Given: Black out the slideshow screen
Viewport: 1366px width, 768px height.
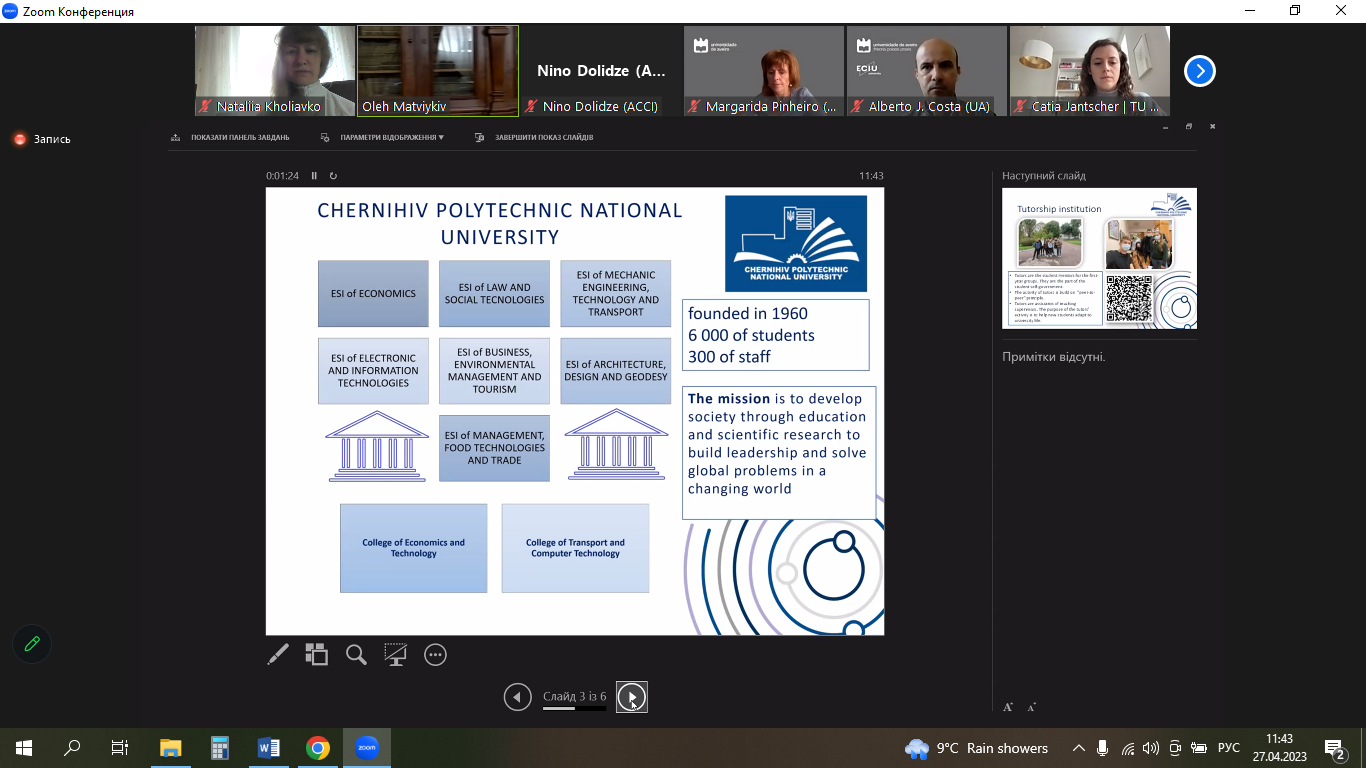Looking at the screenshot, I should click(396, 655).
